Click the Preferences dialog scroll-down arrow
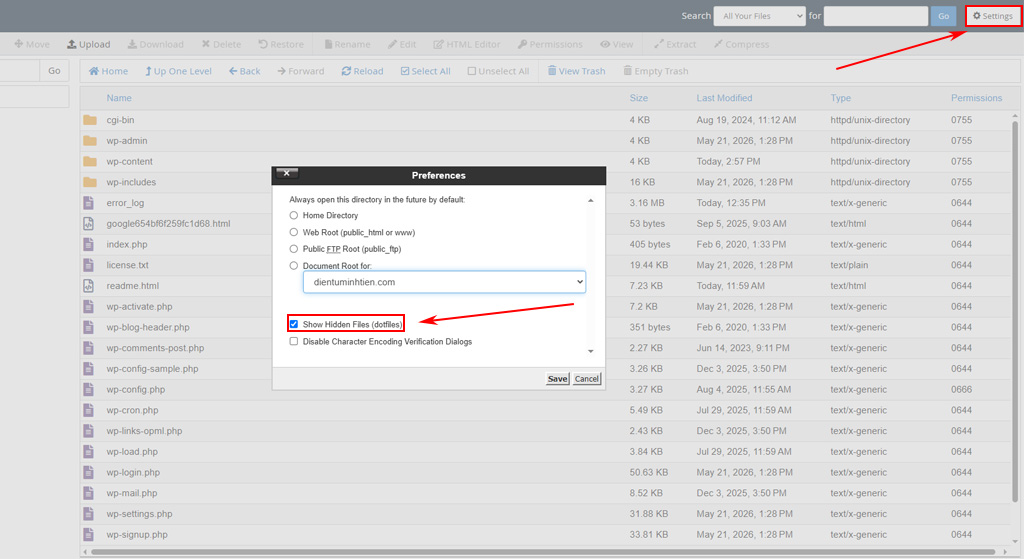Screen dimensions: 1024x559 point(590,351)
